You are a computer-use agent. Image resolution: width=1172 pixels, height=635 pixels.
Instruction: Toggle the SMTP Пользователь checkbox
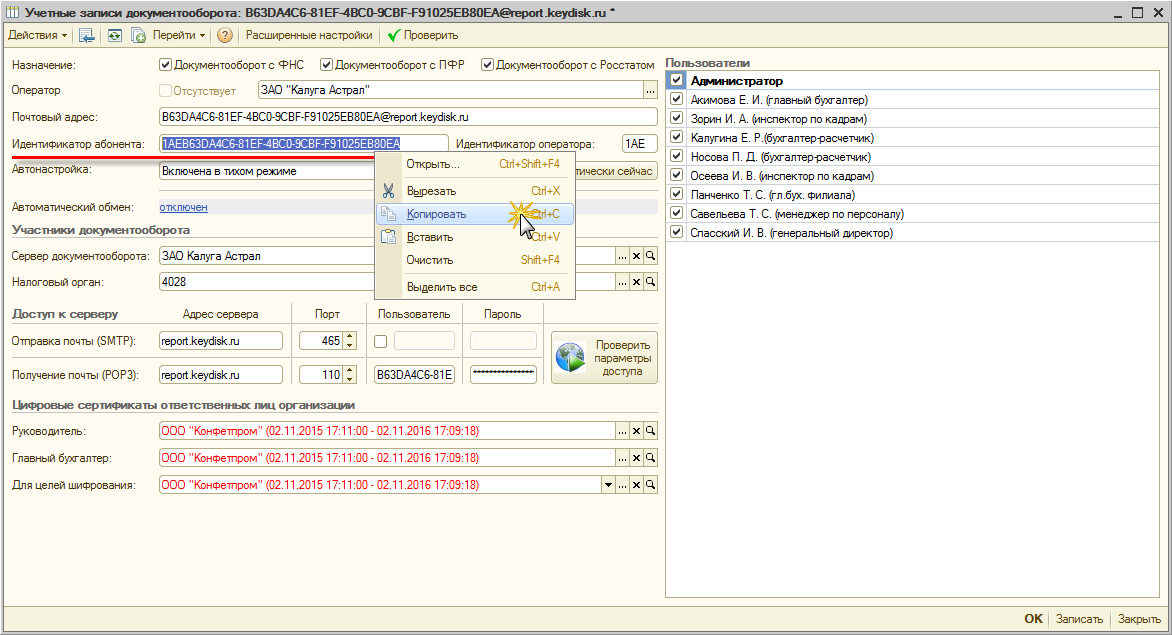(x=380, y=341)
